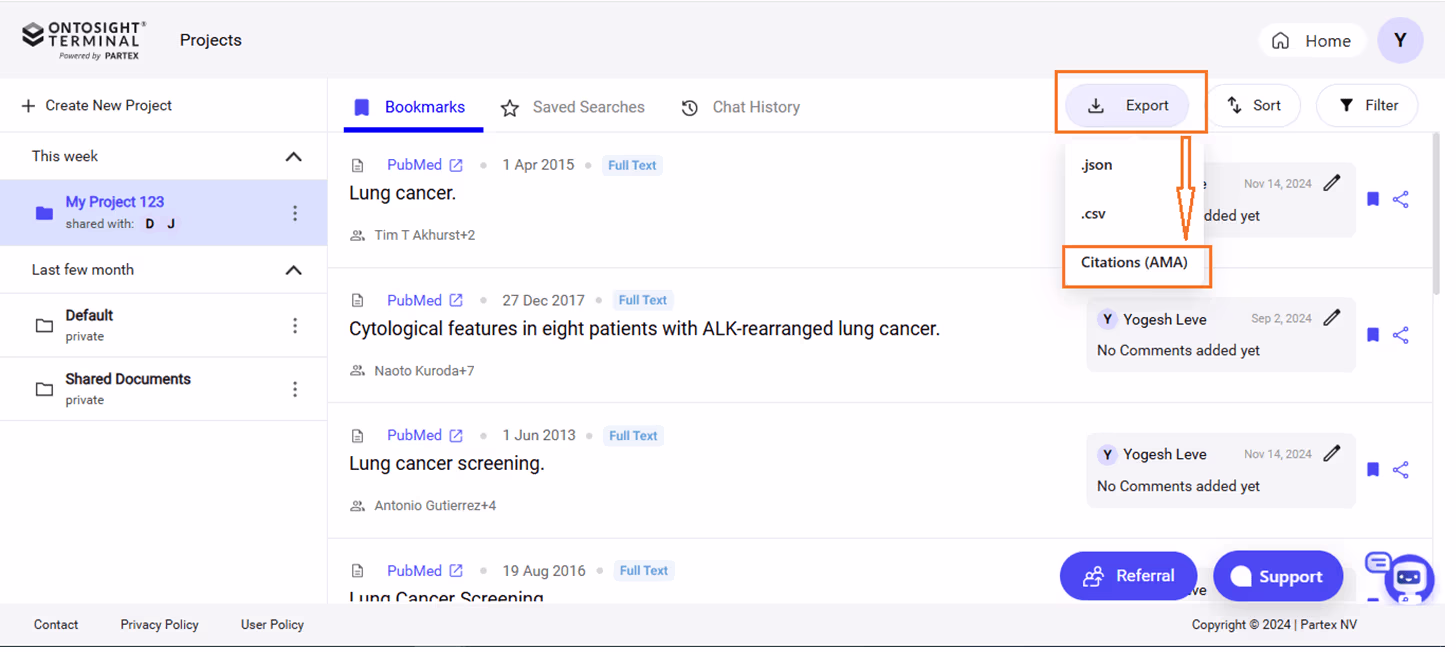Image resolution: width=1456 pixels, height=652 pixels.
Task: Collapse the This week section
Action: click(293, 156)
